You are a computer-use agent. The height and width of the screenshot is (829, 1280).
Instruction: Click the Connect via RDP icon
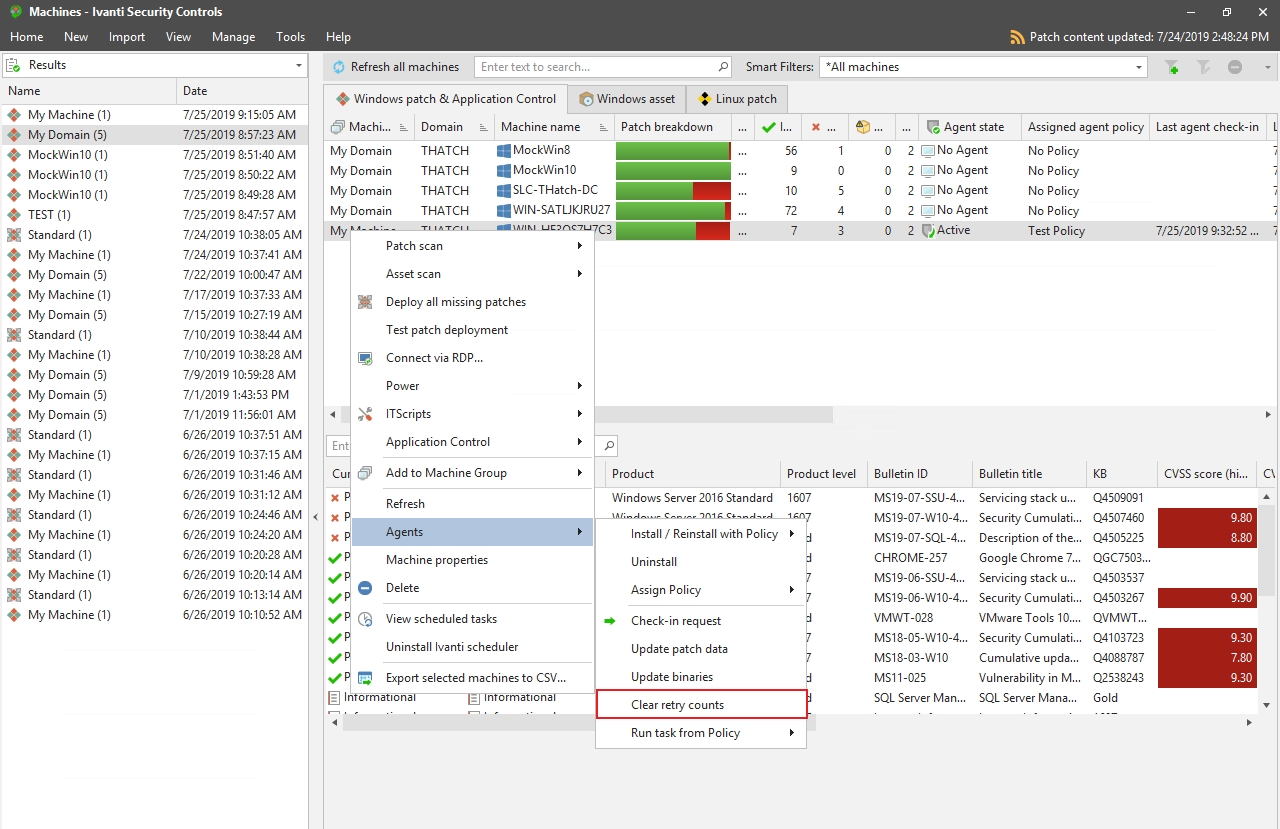(365, 358)
